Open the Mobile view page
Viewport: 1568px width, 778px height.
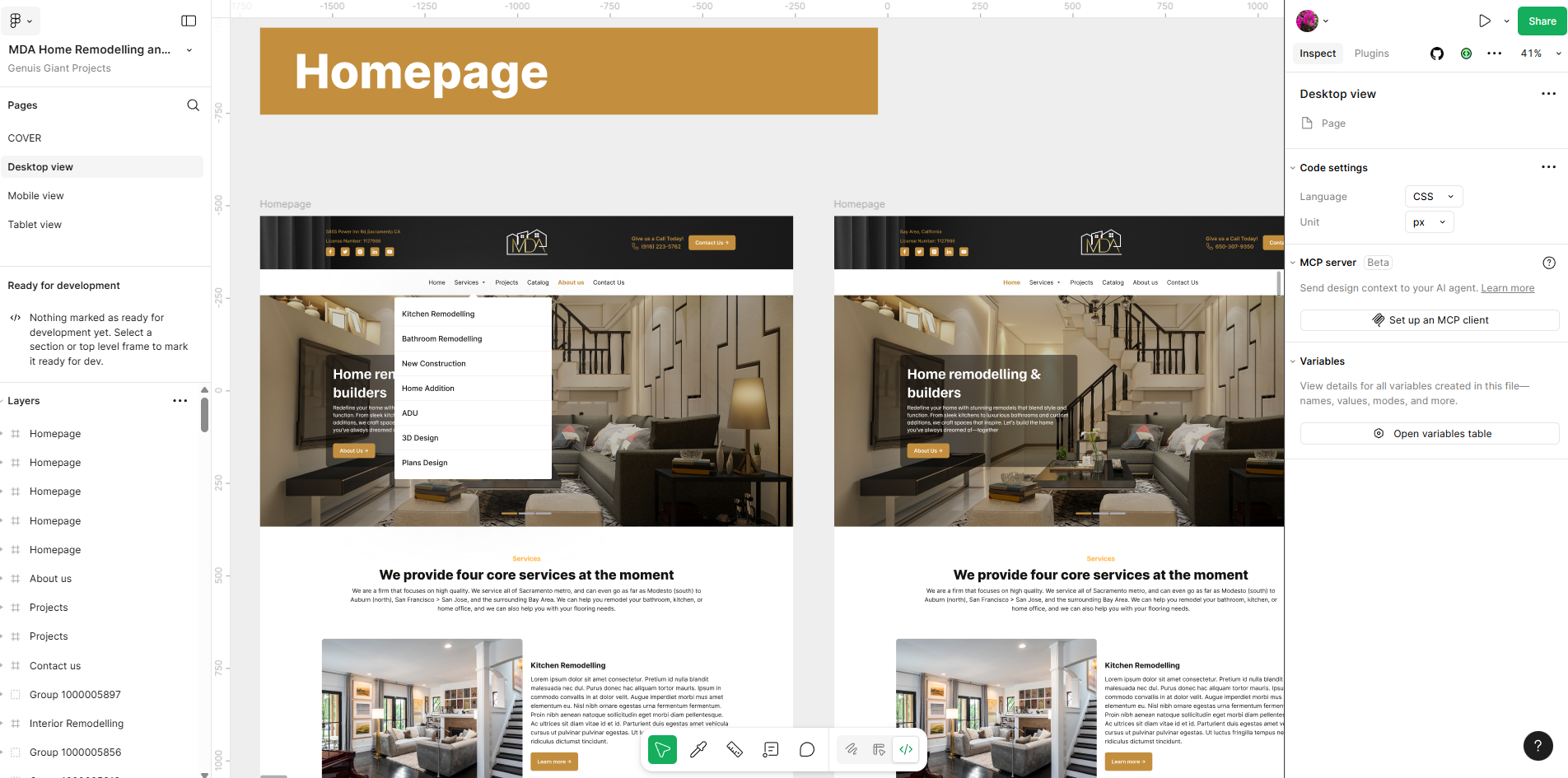pos(36,196)
